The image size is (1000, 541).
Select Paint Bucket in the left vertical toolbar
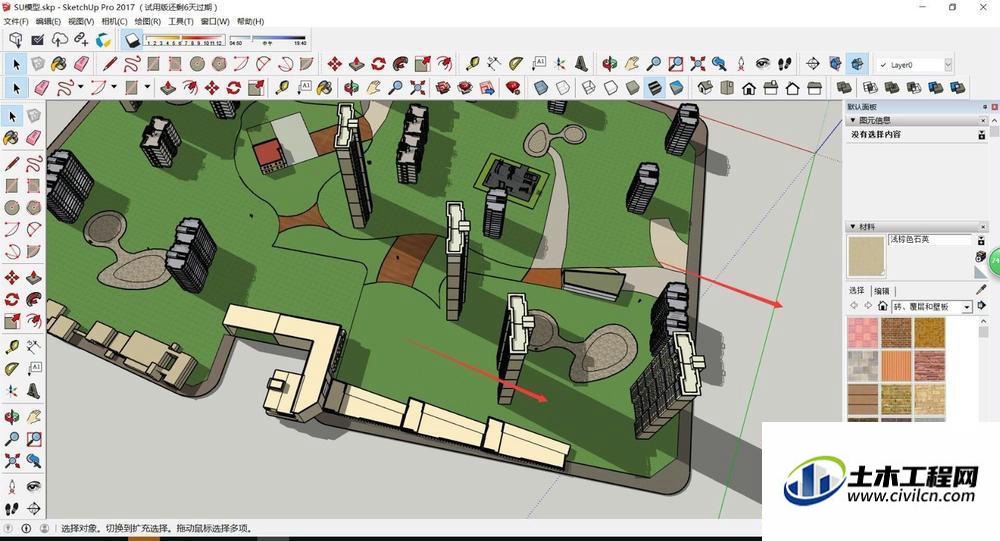(11, 137)
